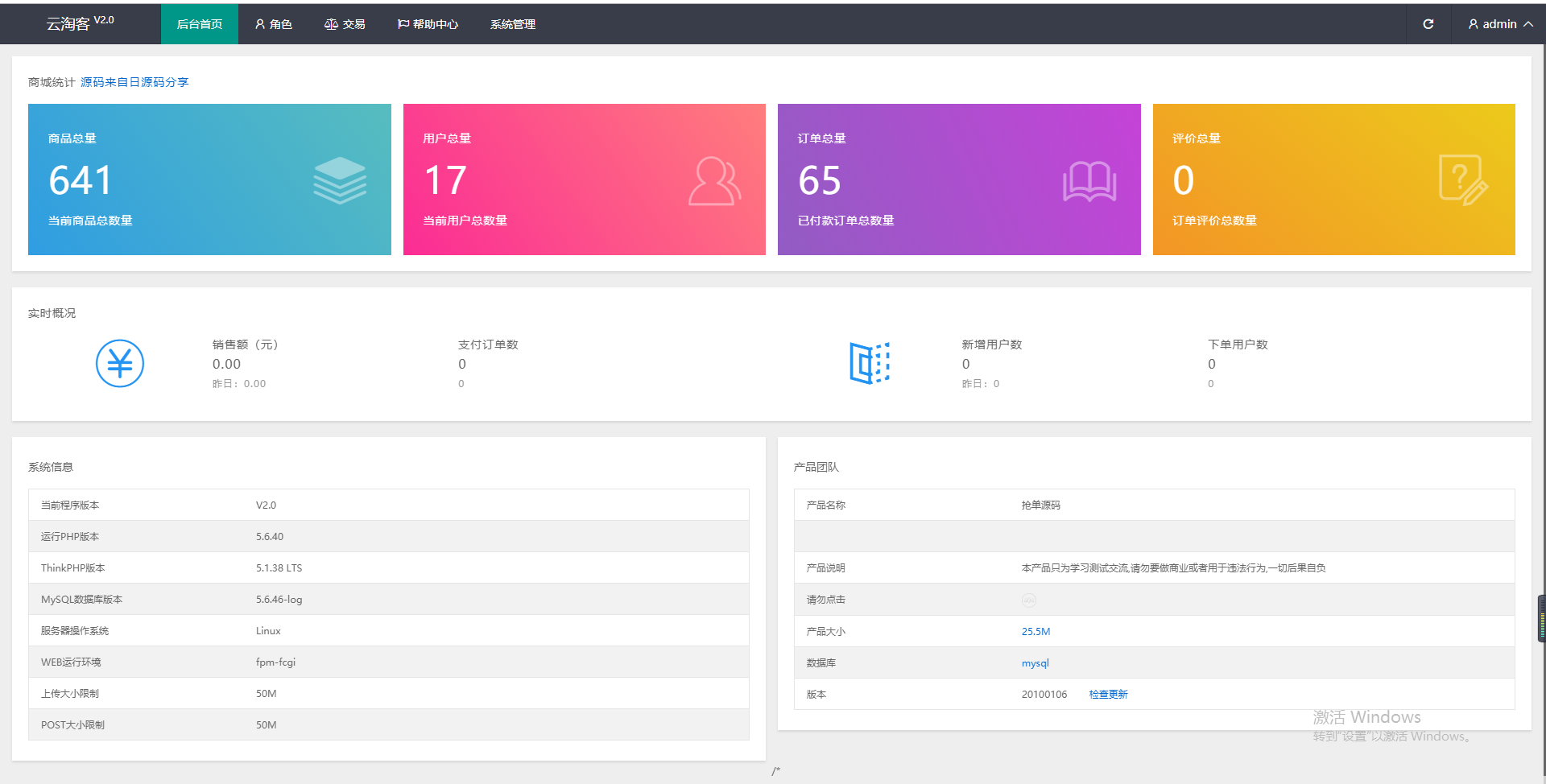Expand the admin user dropdown
The image size is (1546, 784).
tap(1499, 24)
